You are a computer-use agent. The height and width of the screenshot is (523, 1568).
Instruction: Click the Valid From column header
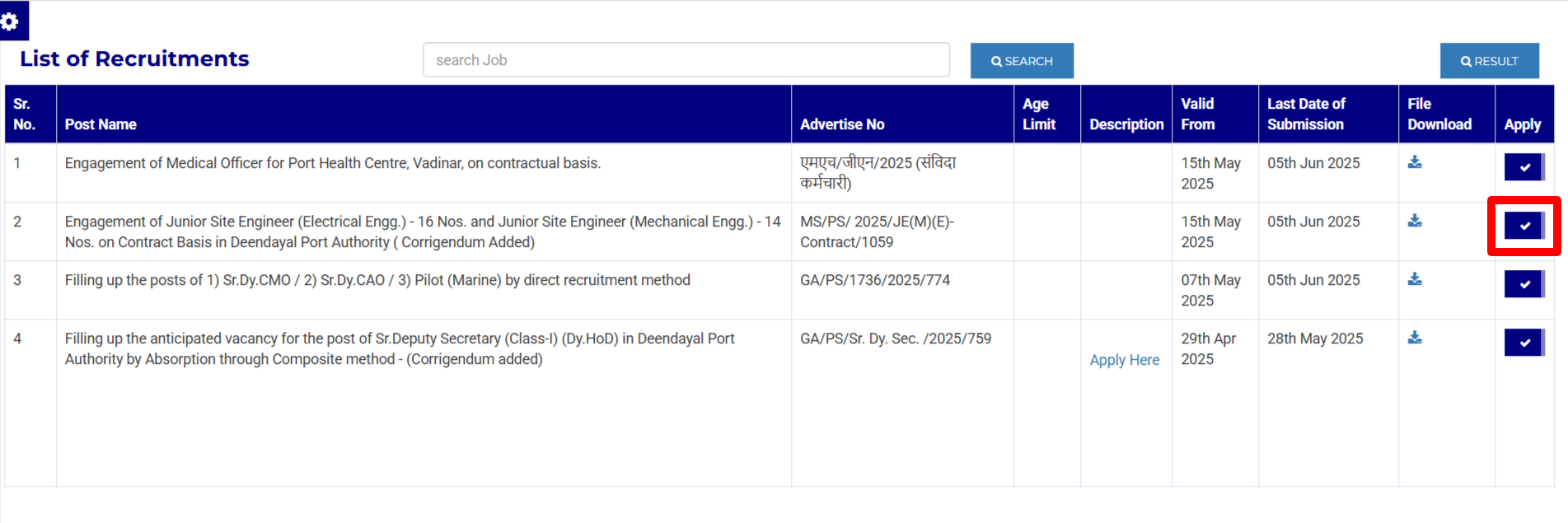pyautogui.click(x=1197, y=114)
